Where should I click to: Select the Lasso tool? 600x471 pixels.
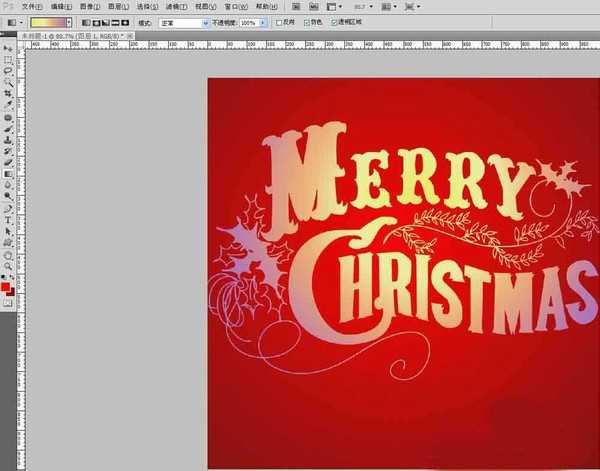click(8, 71)
